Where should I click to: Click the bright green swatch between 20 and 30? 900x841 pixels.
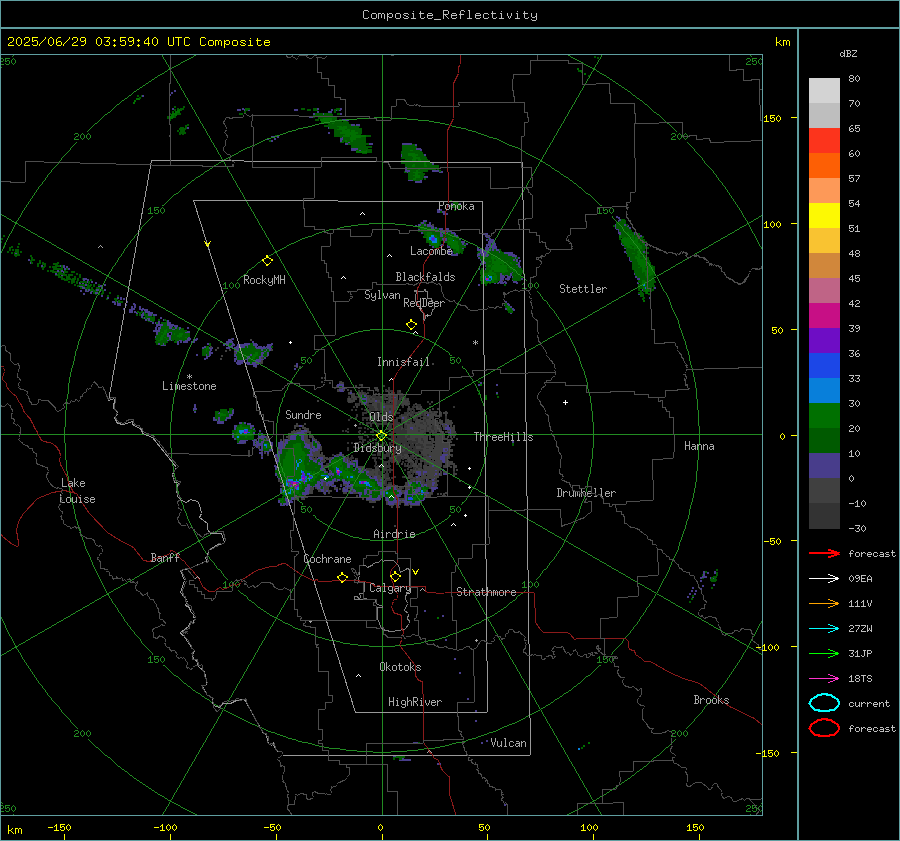(x=824, y=416)
